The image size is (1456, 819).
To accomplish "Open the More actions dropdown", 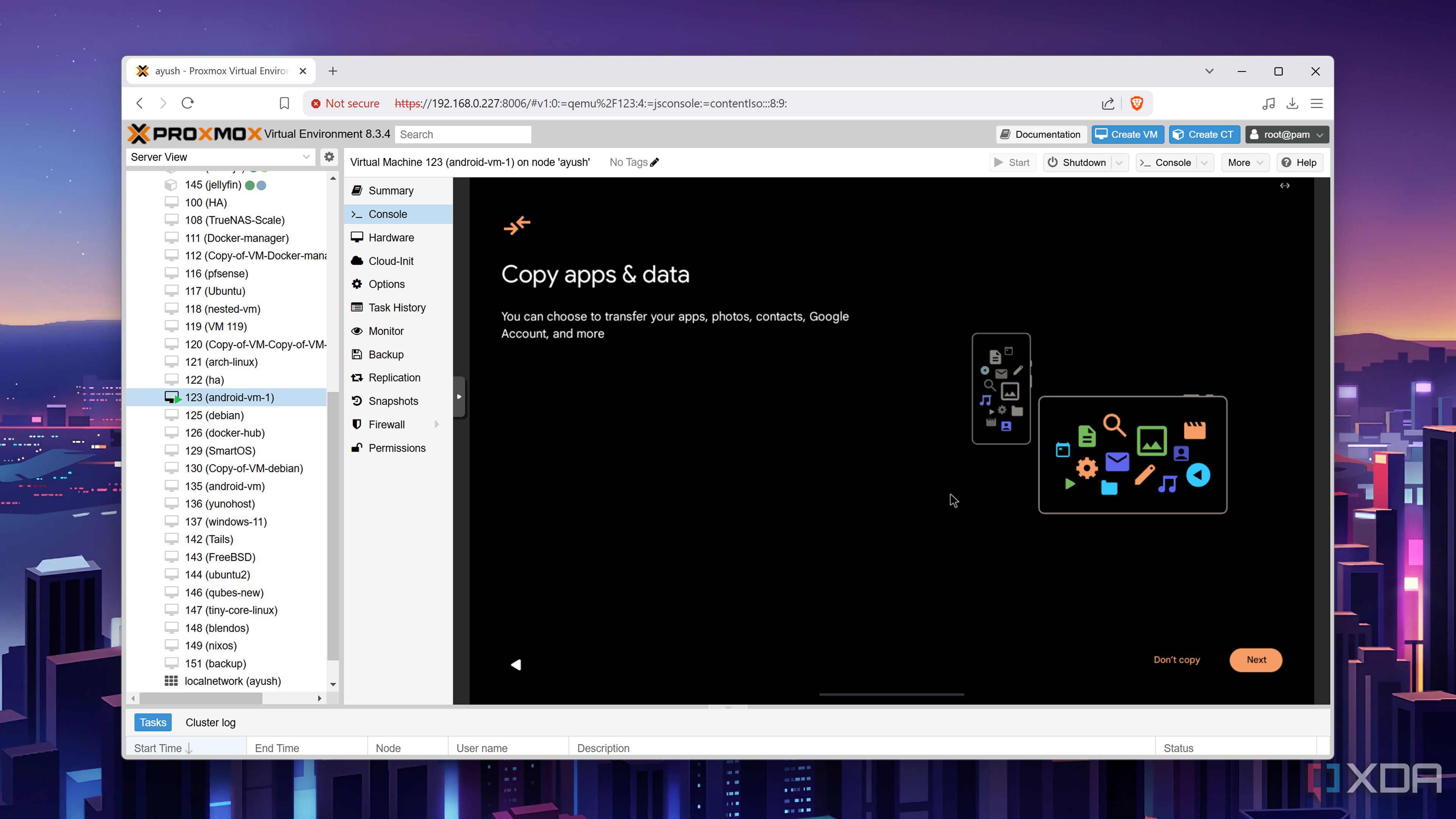I will (1245, 163).
